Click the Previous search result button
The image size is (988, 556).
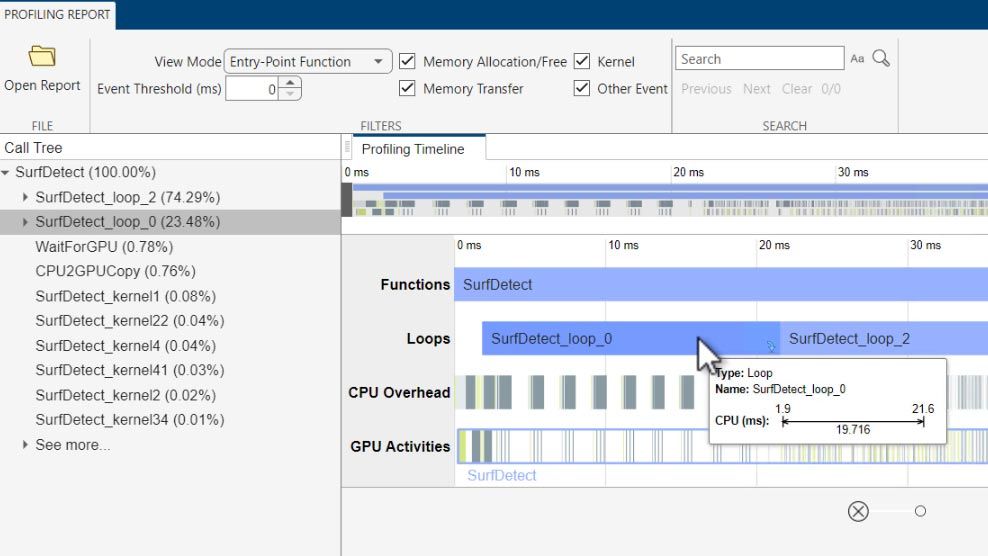tap(706, 89)
